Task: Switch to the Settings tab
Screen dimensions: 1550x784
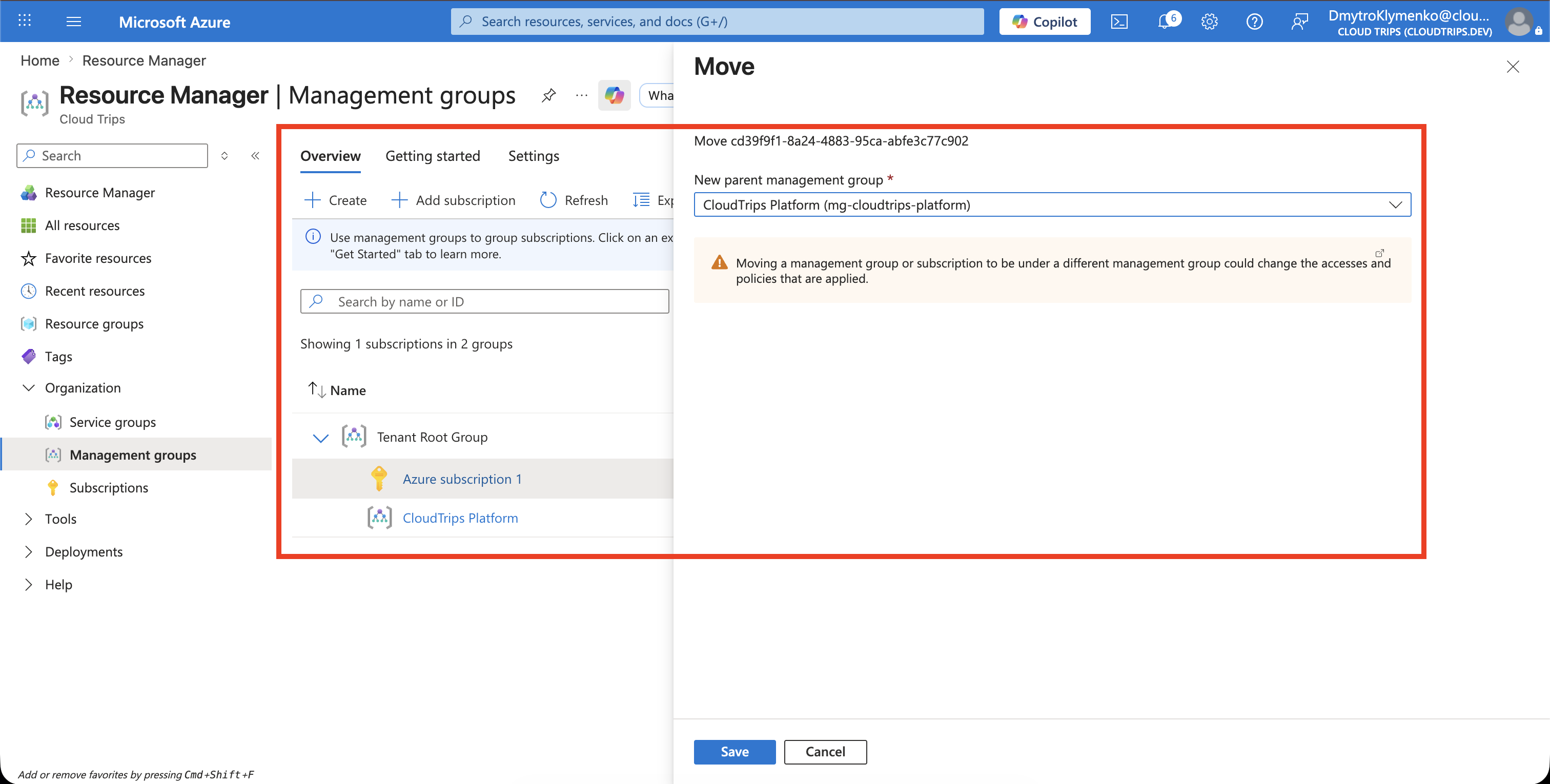Action: point(534,156)
